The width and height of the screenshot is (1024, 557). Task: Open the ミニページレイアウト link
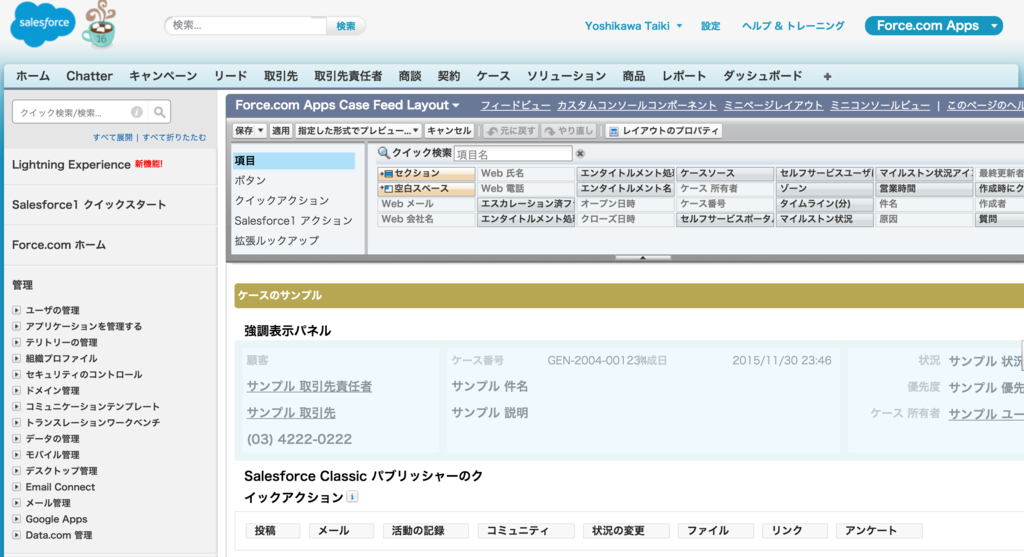pos(773,105)
